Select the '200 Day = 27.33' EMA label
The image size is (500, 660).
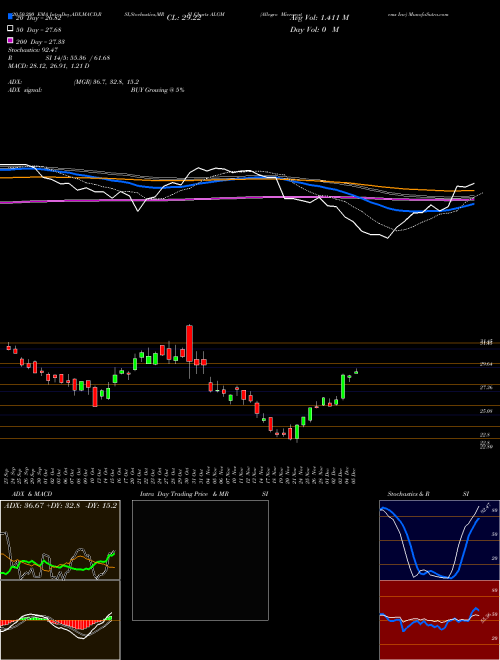(40, 42)
